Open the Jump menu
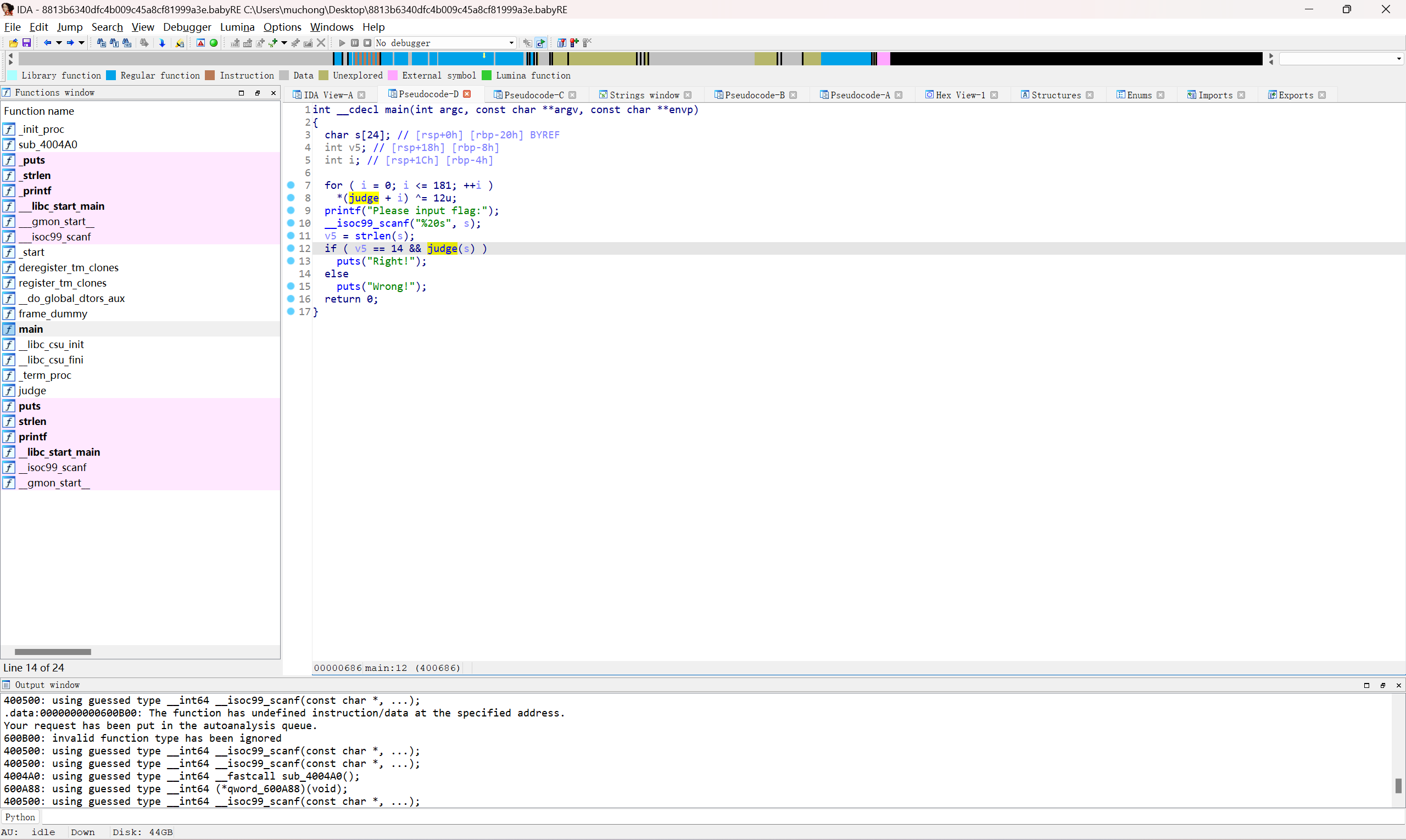Viewport: 1406px width, 840px height. pyautogui.click(x=70, y=26)
